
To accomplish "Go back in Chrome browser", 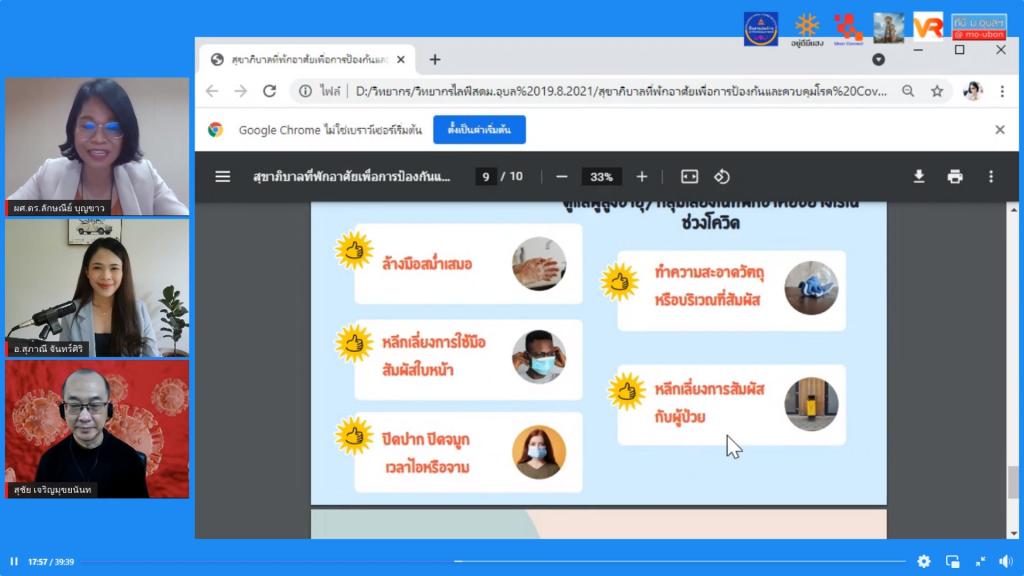I will 212,91.
